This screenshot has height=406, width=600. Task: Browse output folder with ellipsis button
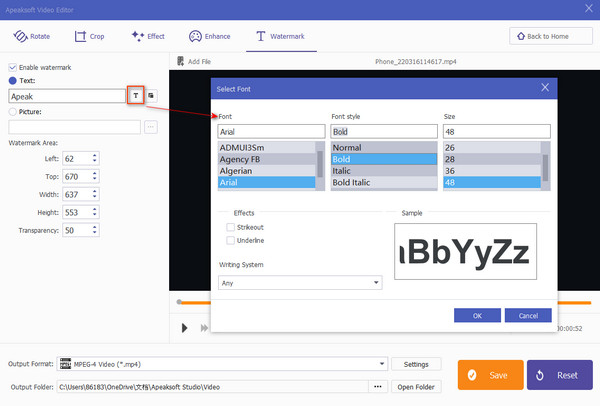(378, 387)
